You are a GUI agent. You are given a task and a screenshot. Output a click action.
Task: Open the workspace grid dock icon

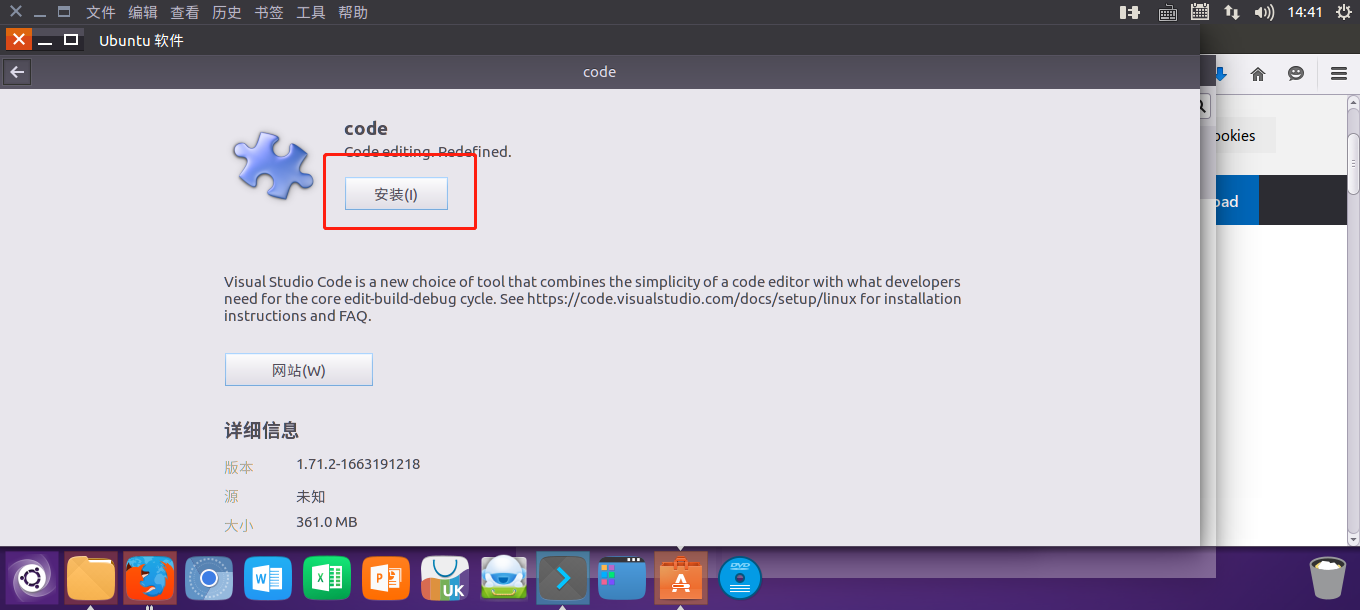(x=622, y=578)
